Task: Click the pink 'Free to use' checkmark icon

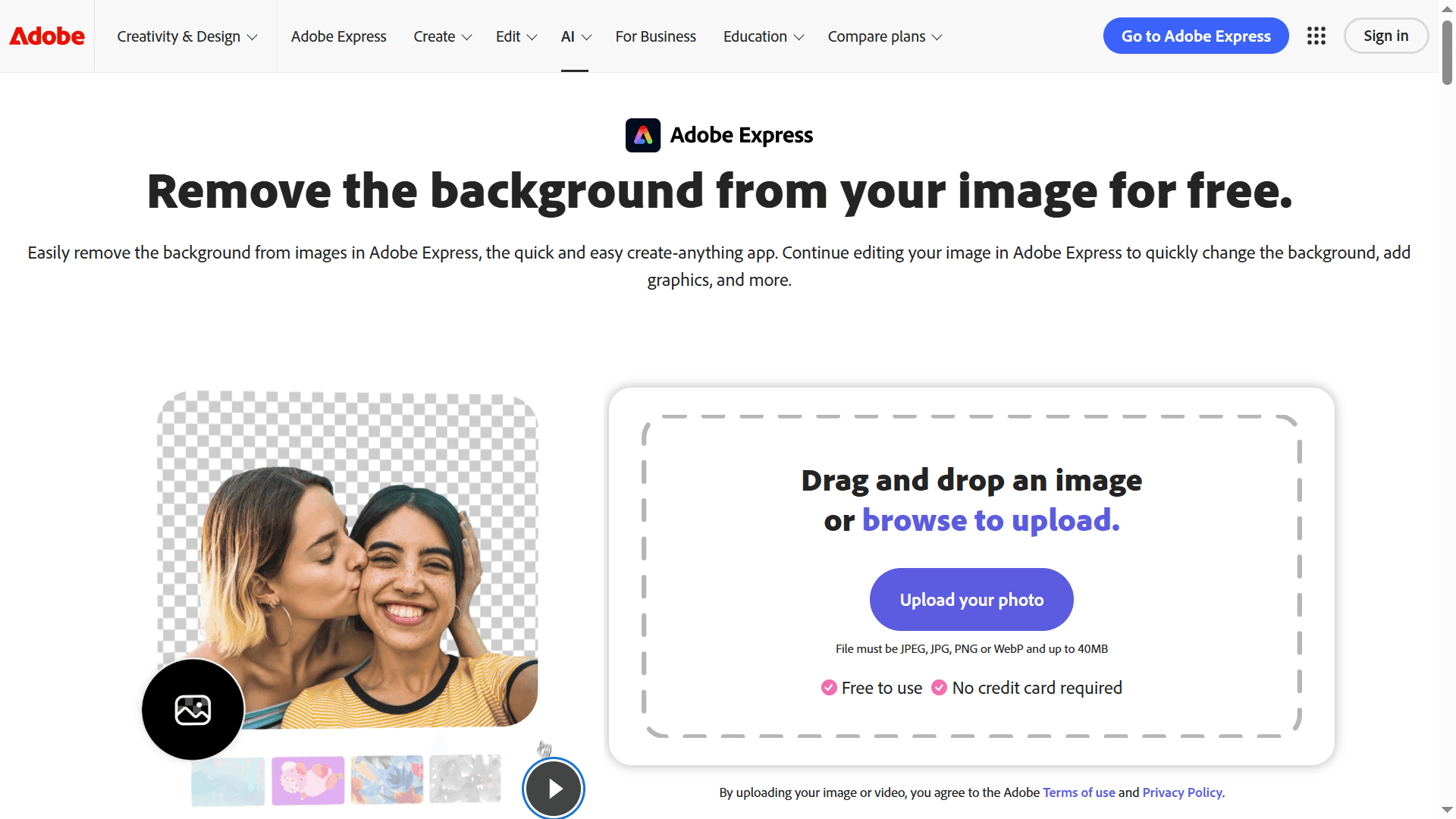Action: coord(827,688)
